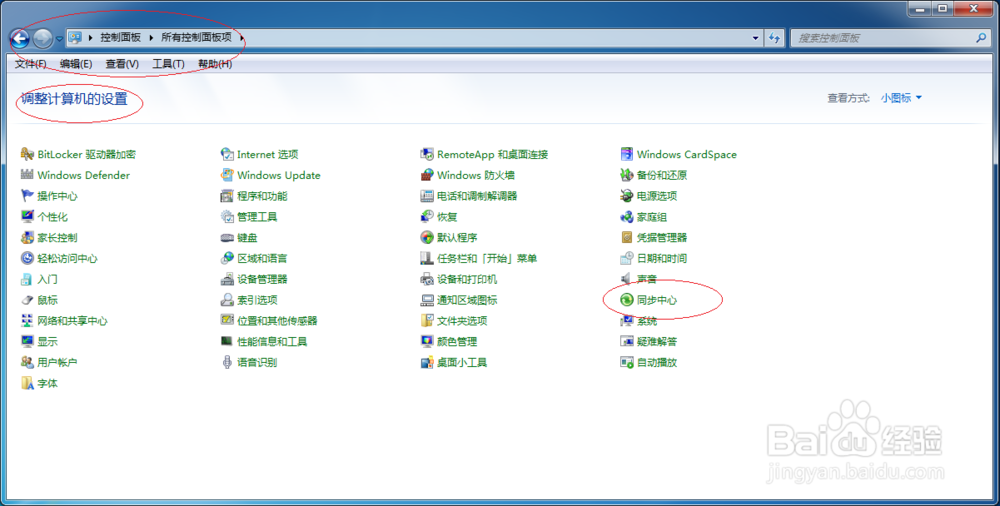This screenshot has width=1000, height=506.
Task: Click the Control Panel icon in address bar
Action: [75, 38]
